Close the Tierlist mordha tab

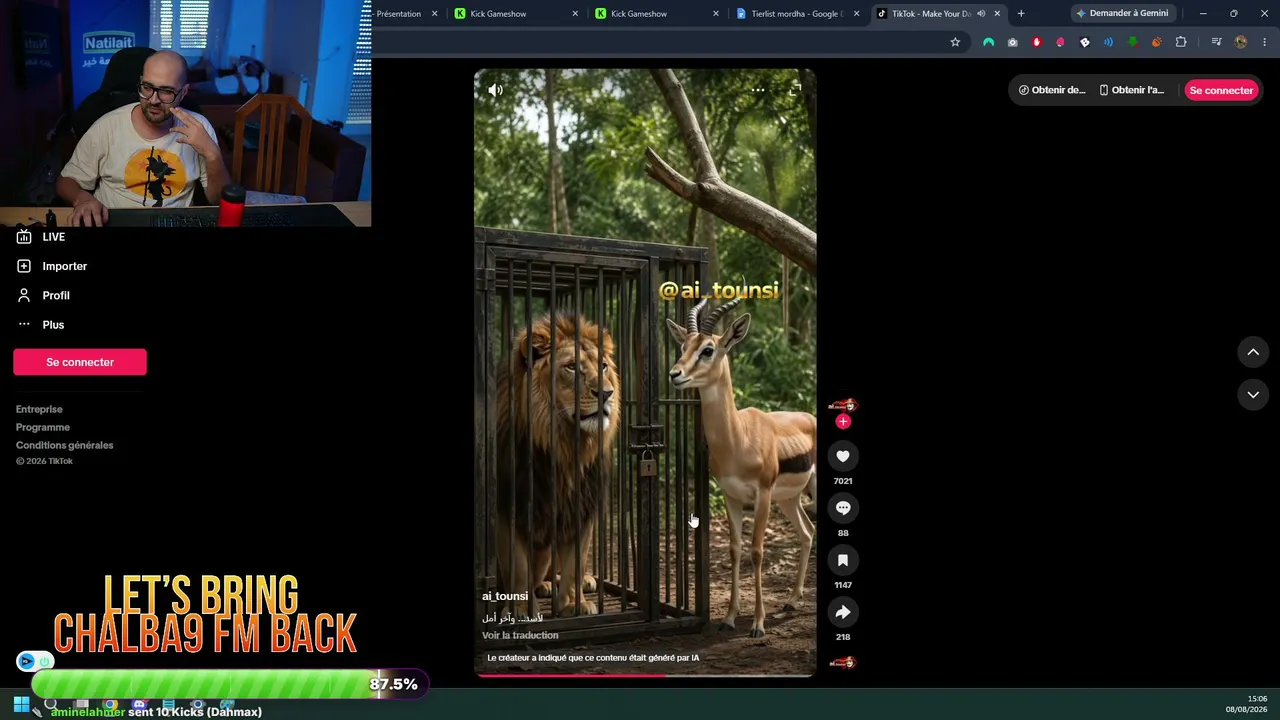click(x=856, y=14)
